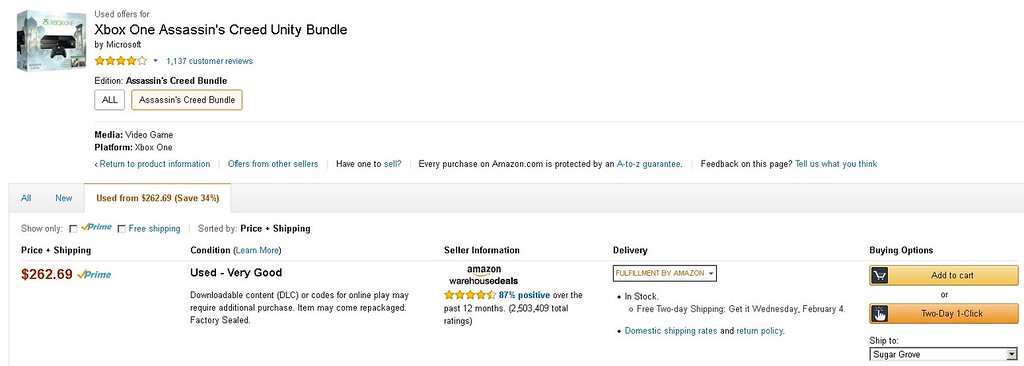
Task: Click the pointer icon on Two-Day 1-Click
Action: tap(880, 314)
